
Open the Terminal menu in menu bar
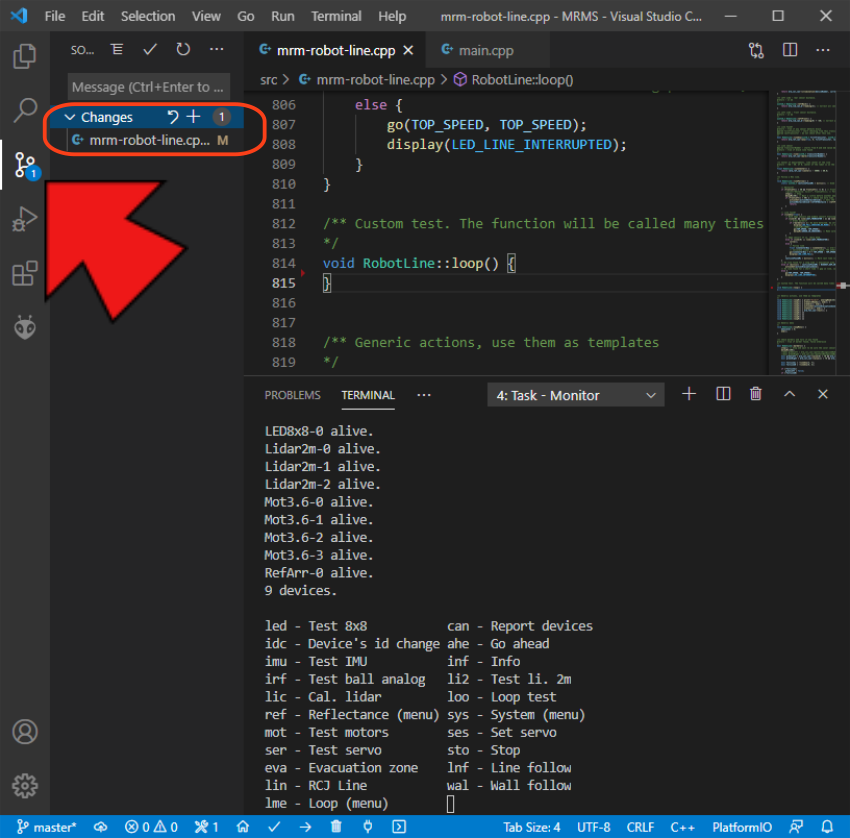336,16
